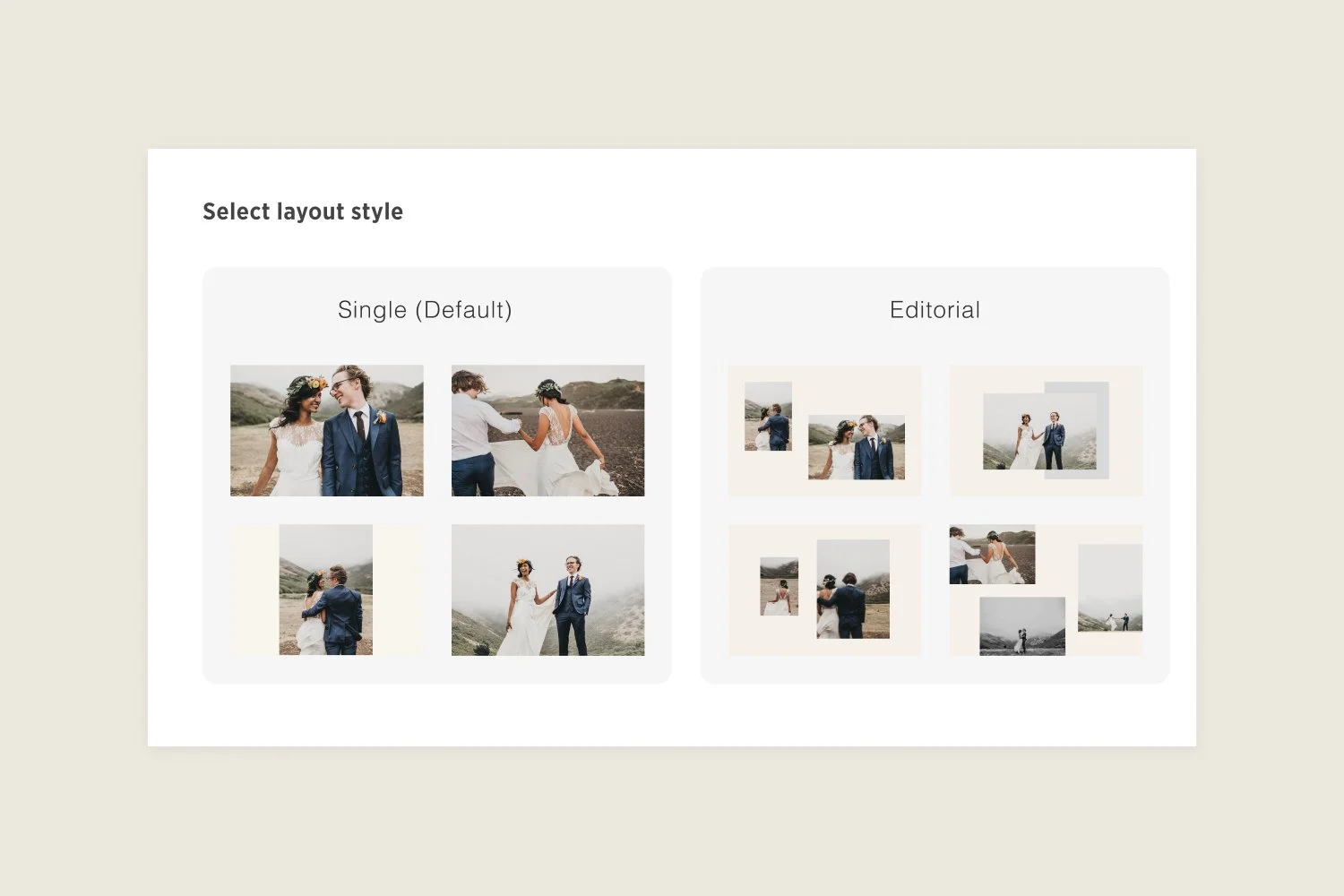Select the Single (Default) layout style
This screenshot has width=1344, height=896.
point(436,475)
